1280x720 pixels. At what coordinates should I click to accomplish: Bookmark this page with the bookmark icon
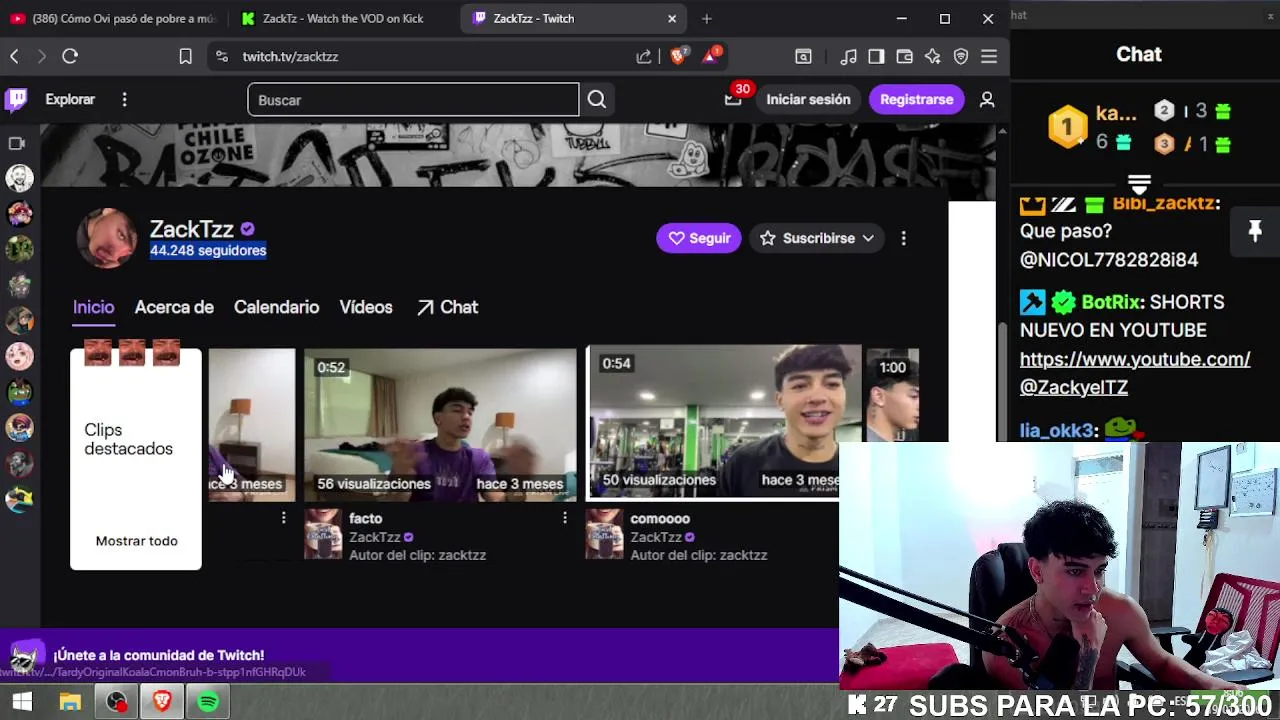click(185, 57)
